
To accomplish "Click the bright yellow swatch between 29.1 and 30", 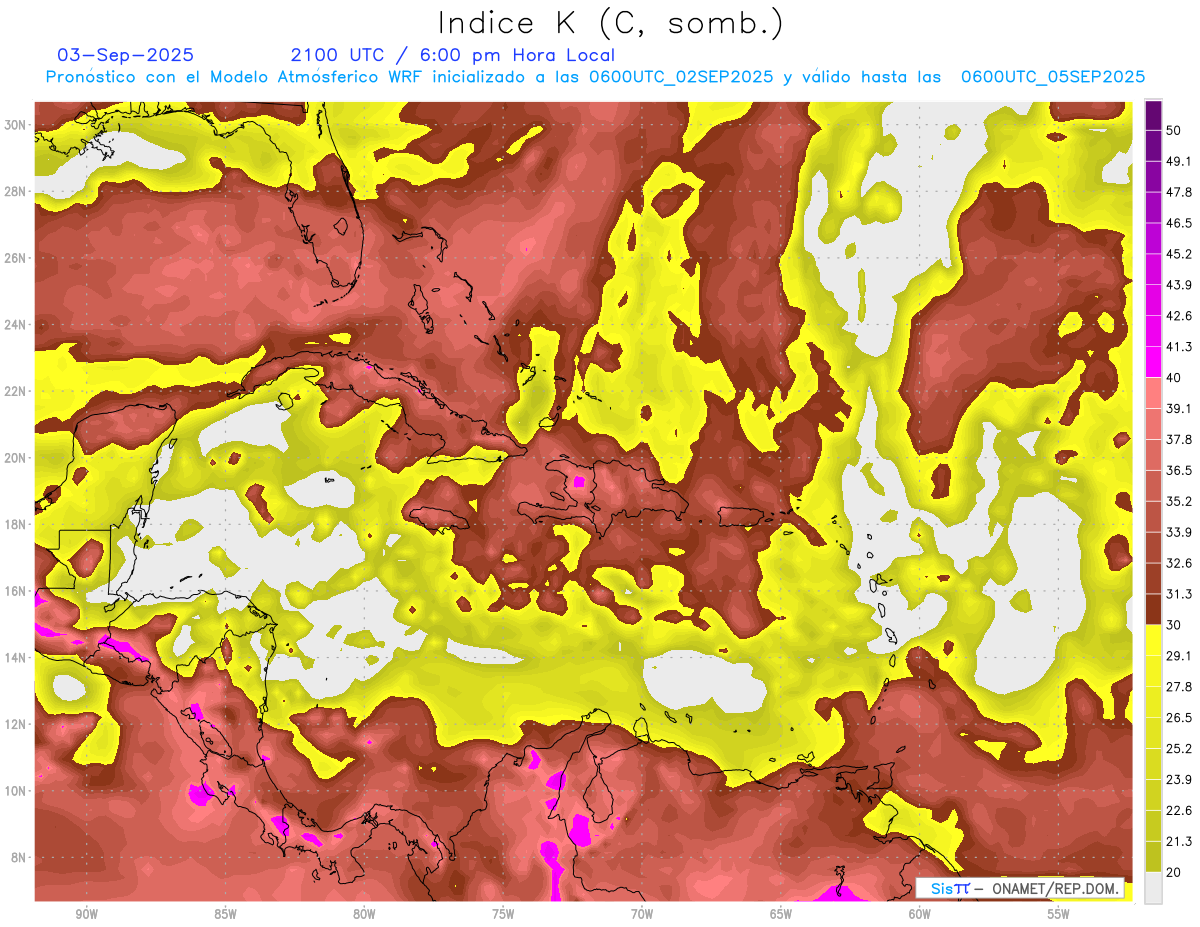I will pyautogui.click(x=1153, y=640).
